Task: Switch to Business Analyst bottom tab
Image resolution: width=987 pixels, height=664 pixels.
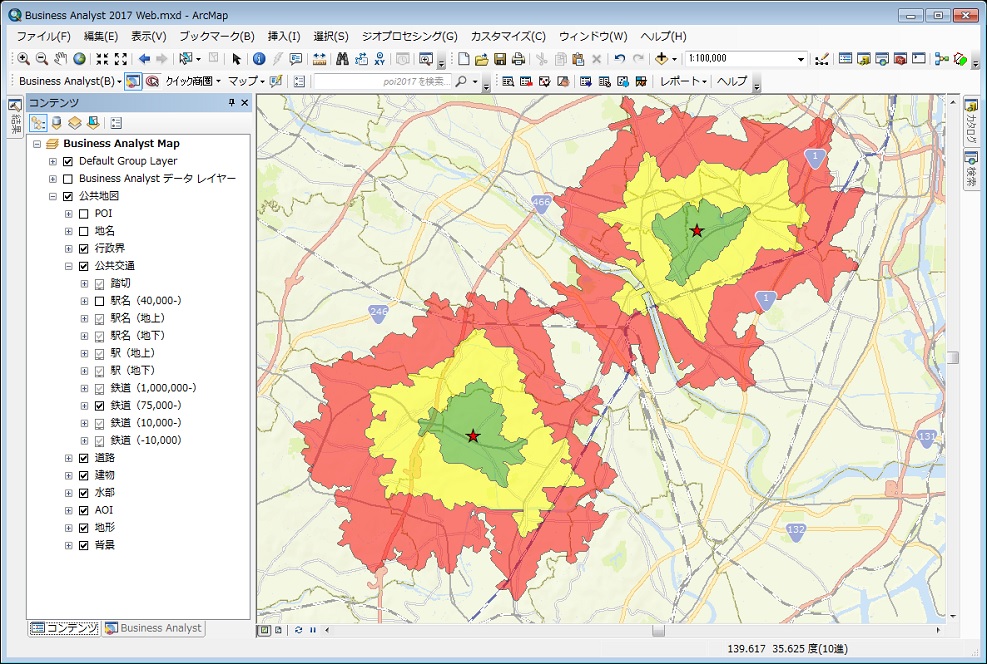Action: click(154, 628)
